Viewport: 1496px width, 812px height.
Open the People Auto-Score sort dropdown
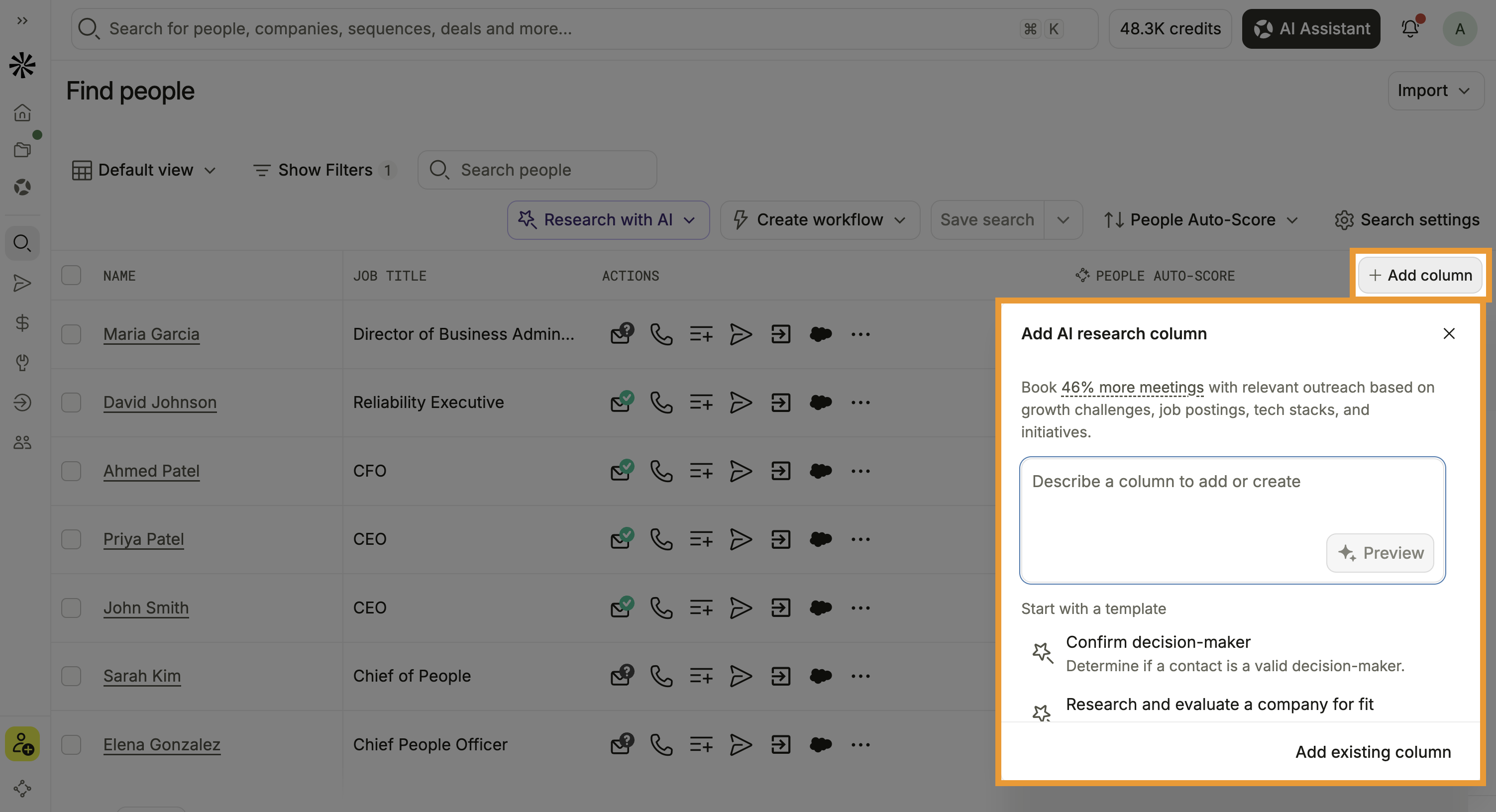[x=1201, y=220]
